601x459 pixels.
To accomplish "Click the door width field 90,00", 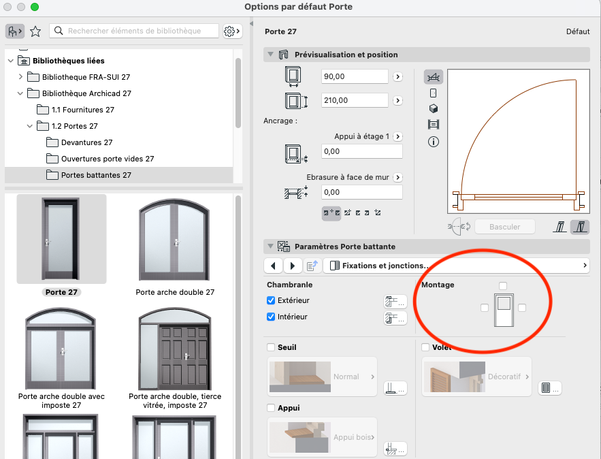I will coord(355,77).
